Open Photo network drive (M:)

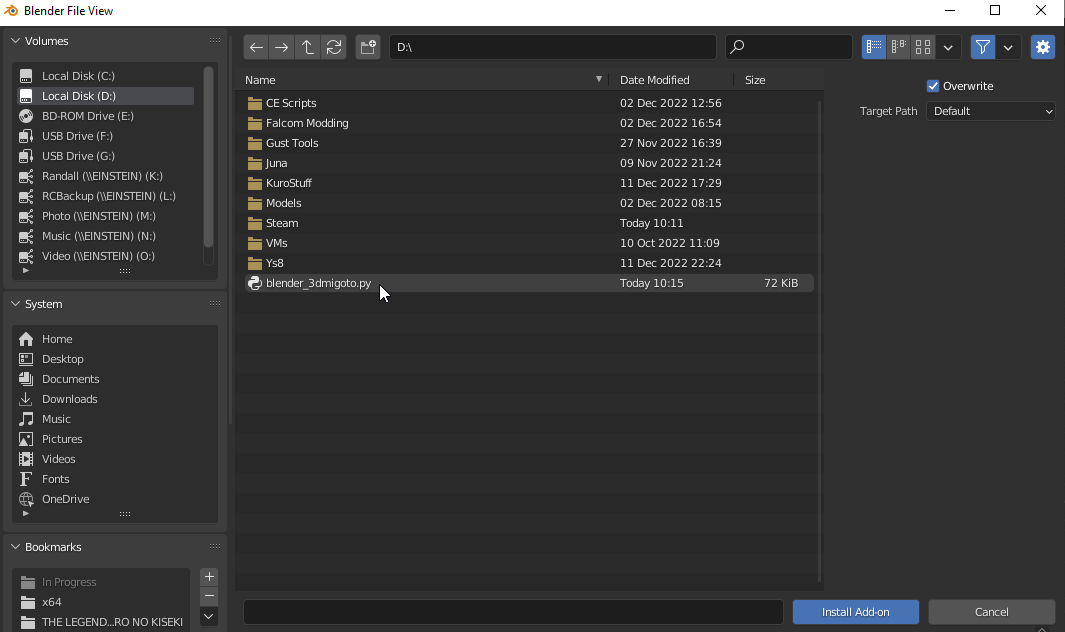(105, 216)
